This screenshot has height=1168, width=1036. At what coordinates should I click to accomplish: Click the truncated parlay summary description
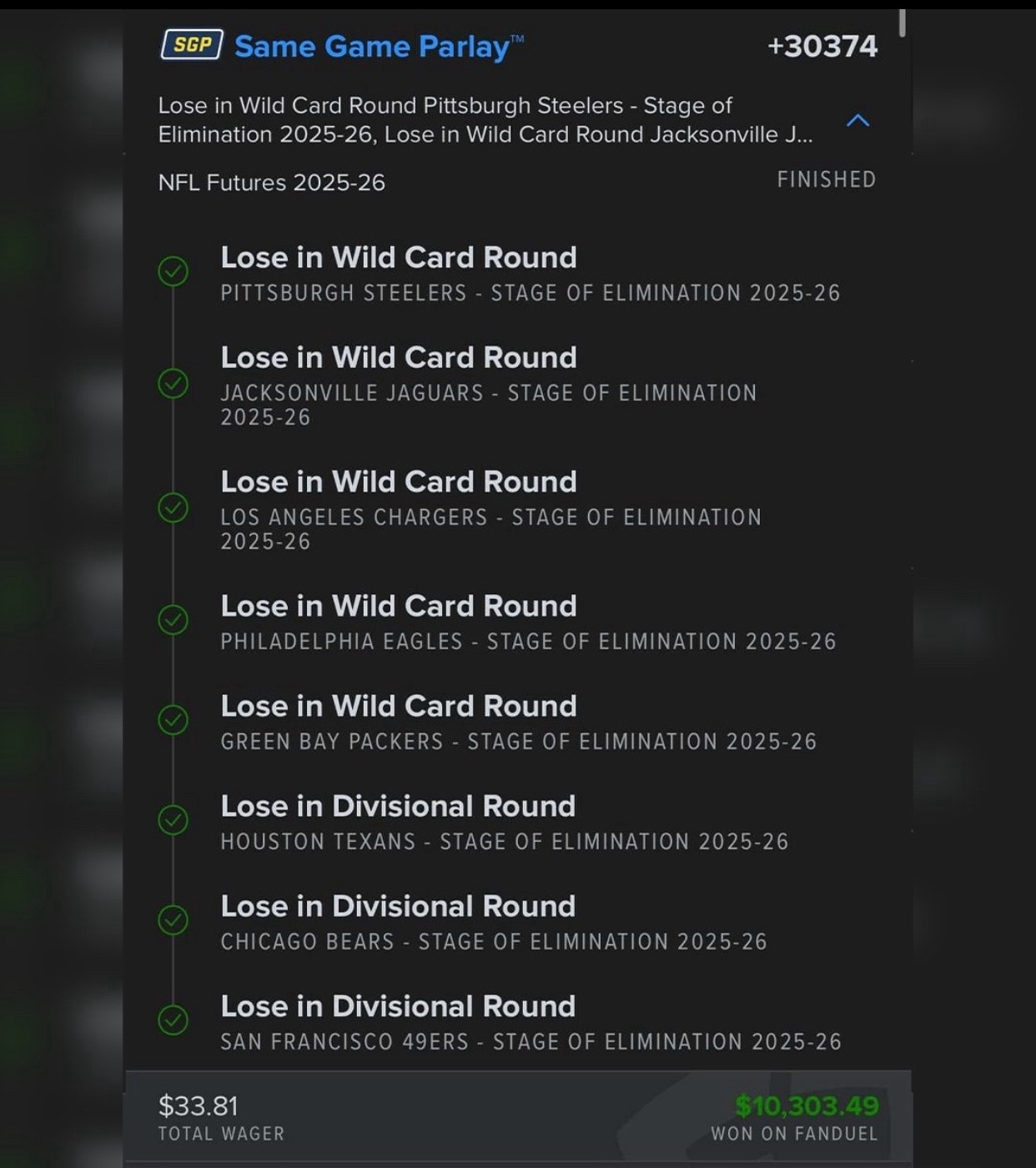point(484,120)
